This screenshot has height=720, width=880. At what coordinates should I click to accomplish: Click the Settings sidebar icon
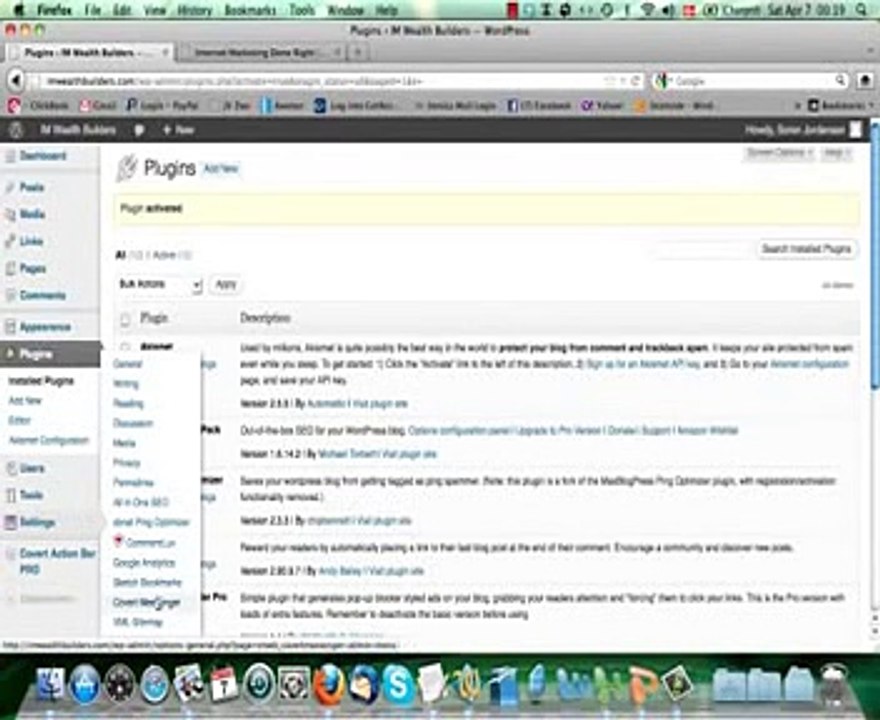point(11,522)
